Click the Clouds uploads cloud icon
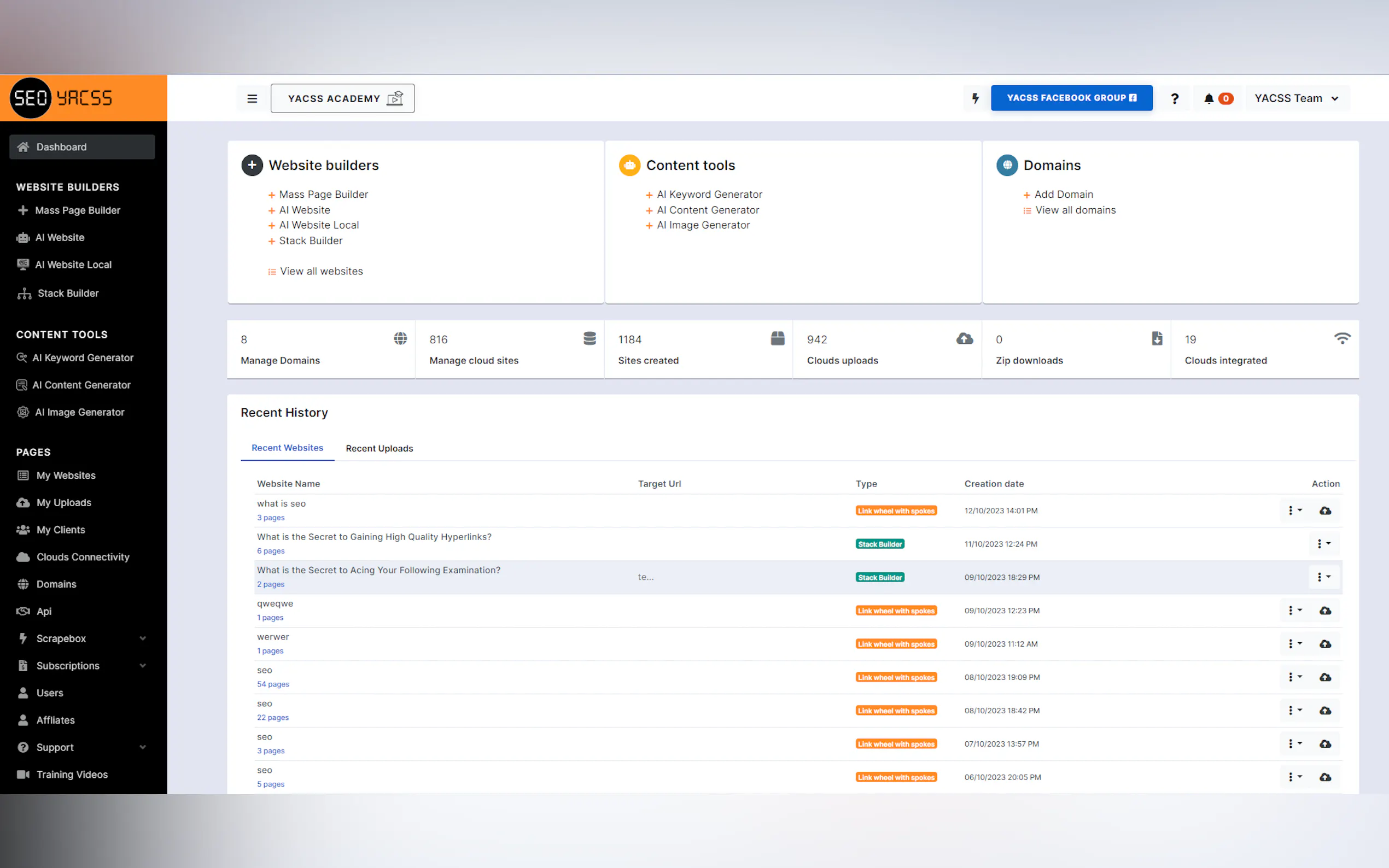Screen dimensions: 1389x868 964,338
